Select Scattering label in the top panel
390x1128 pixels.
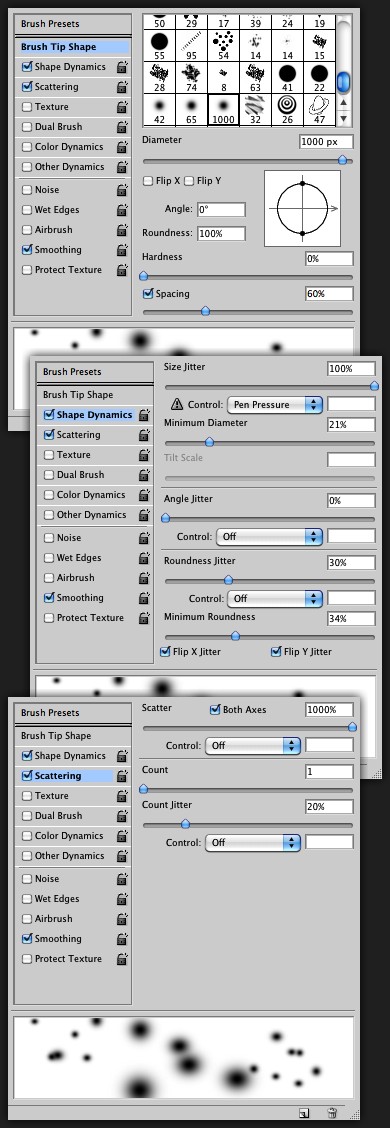coord(57,87)
